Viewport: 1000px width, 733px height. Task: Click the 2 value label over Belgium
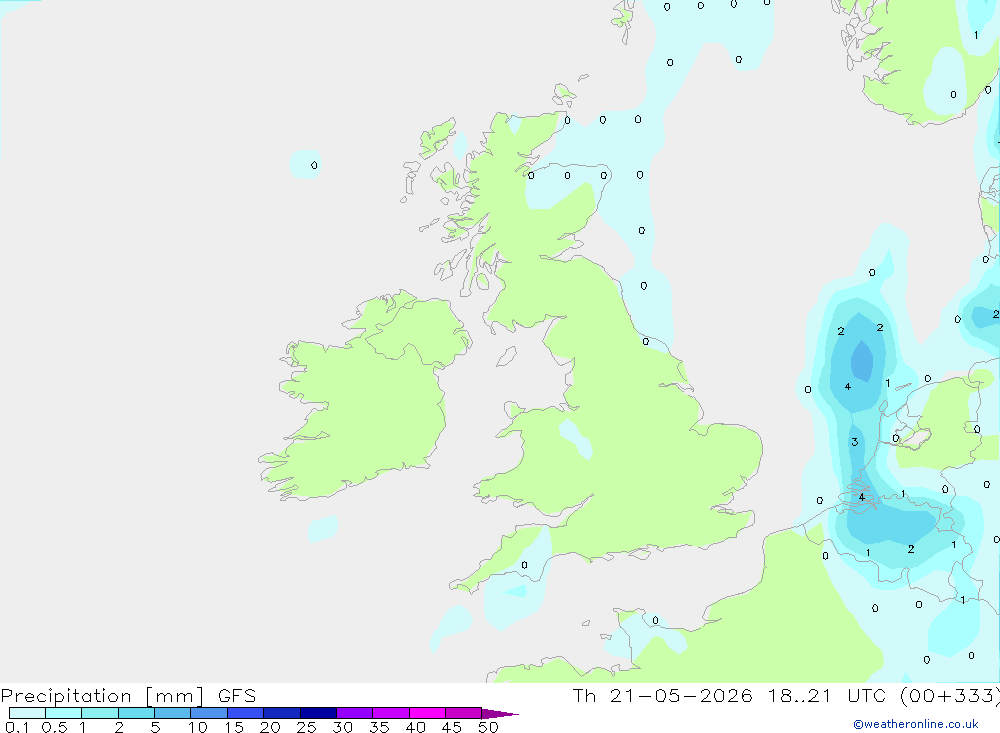click(911, 549)
